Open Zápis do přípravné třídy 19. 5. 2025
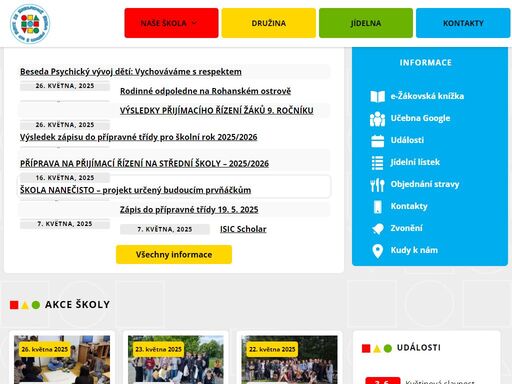Viewport: 512px width, 384px height. [x=189, y=209]
